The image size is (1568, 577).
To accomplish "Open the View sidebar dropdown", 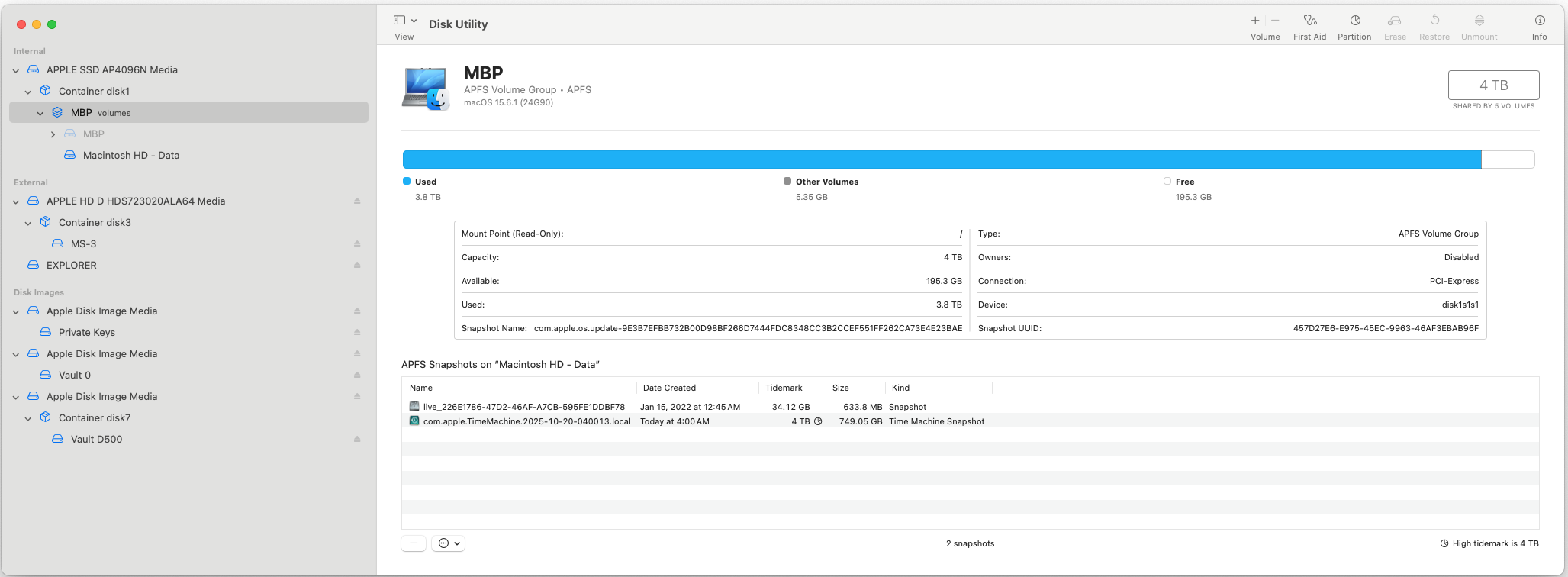I will coord(404,21).
